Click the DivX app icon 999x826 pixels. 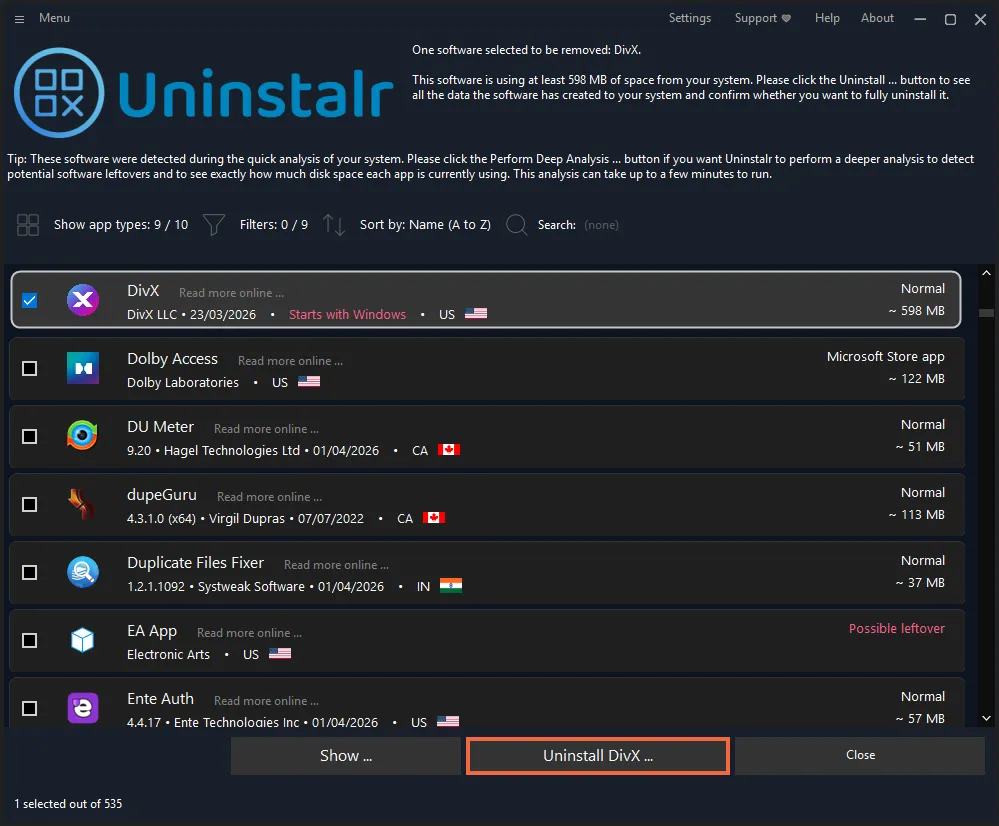tap(83, 300)
